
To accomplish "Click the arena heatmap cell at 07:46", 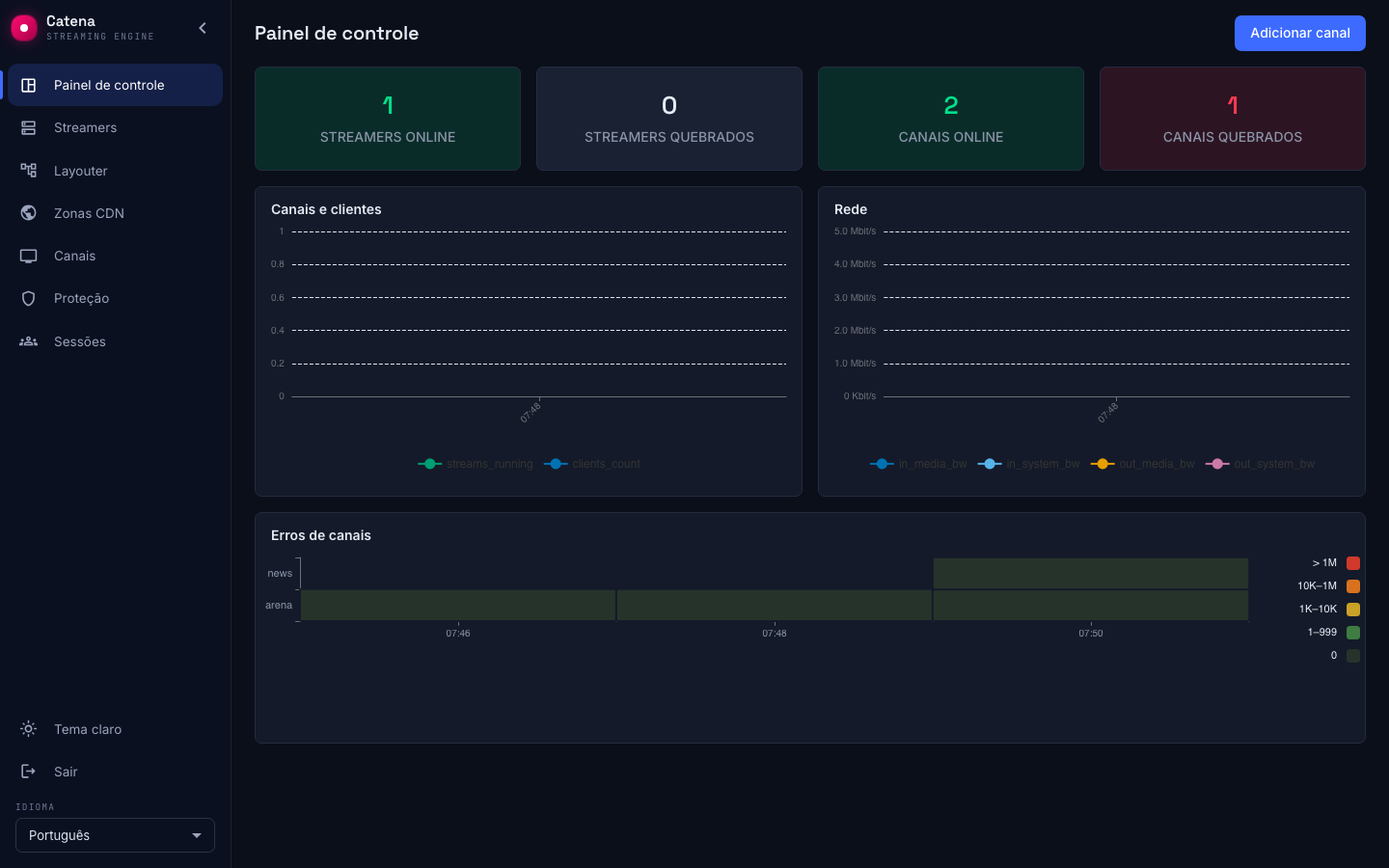I will [458, 605].
